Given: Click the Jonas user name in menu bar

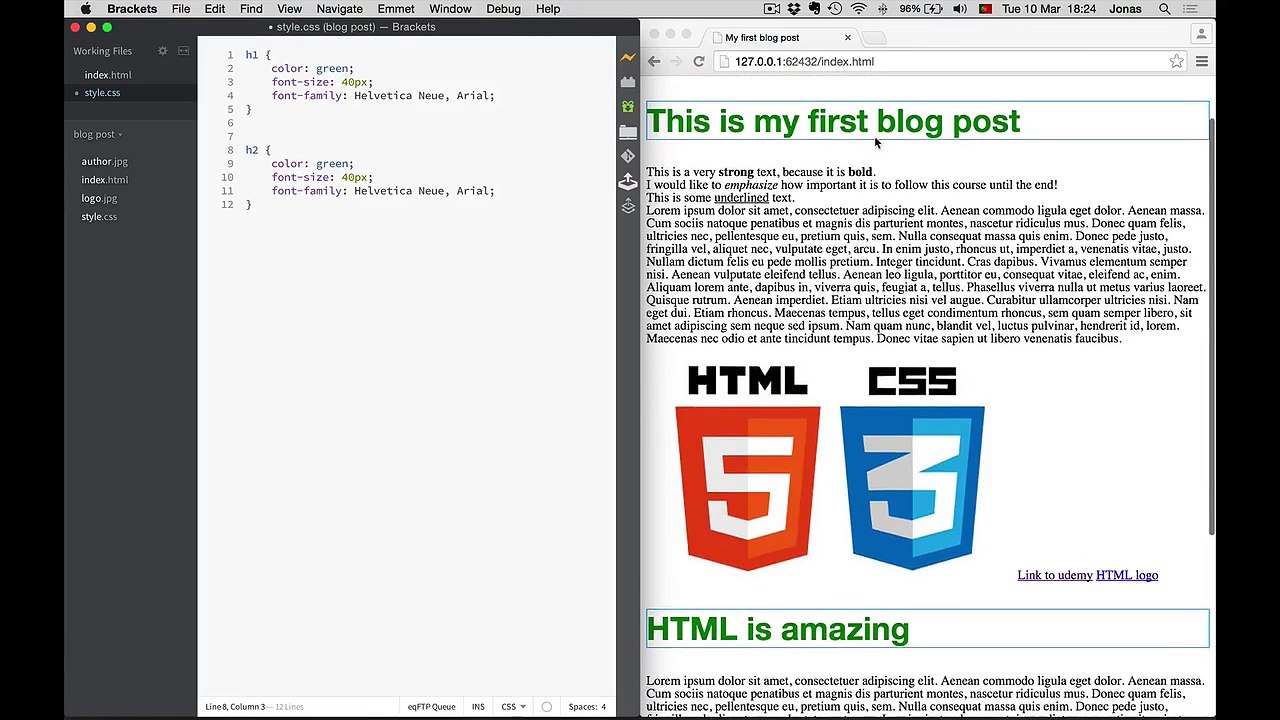Looking at the screenshot, I should click(x=1125, y=9).
